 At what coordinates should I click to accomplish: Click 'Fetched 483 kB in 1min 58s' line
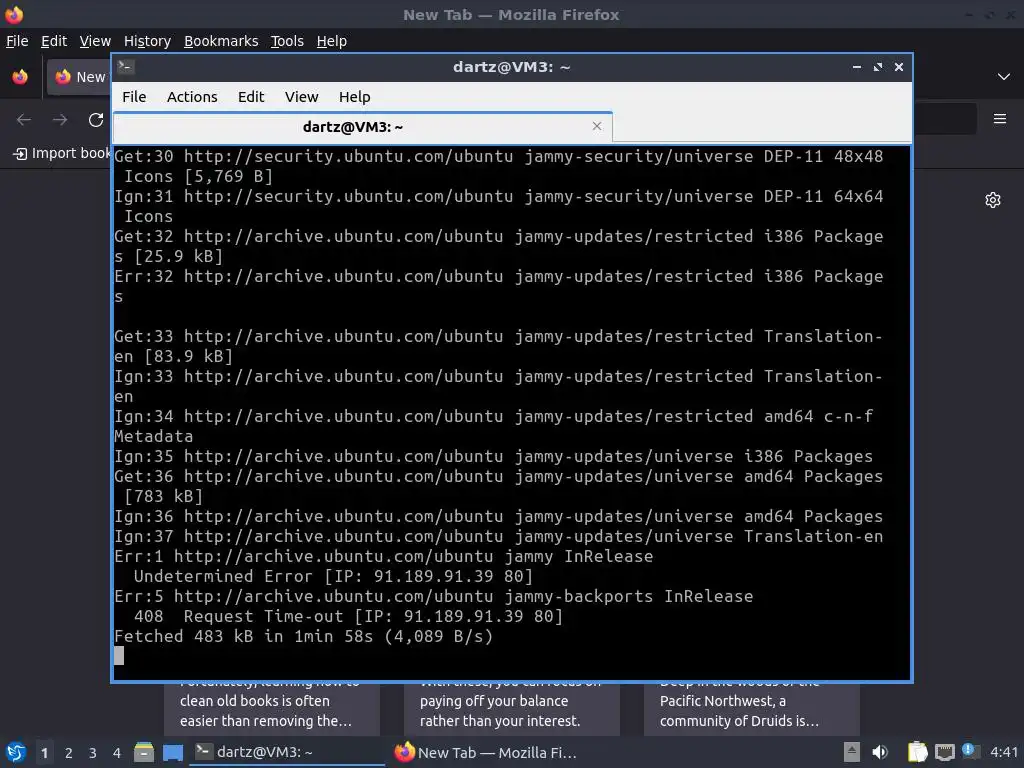(x=304, y=636)
